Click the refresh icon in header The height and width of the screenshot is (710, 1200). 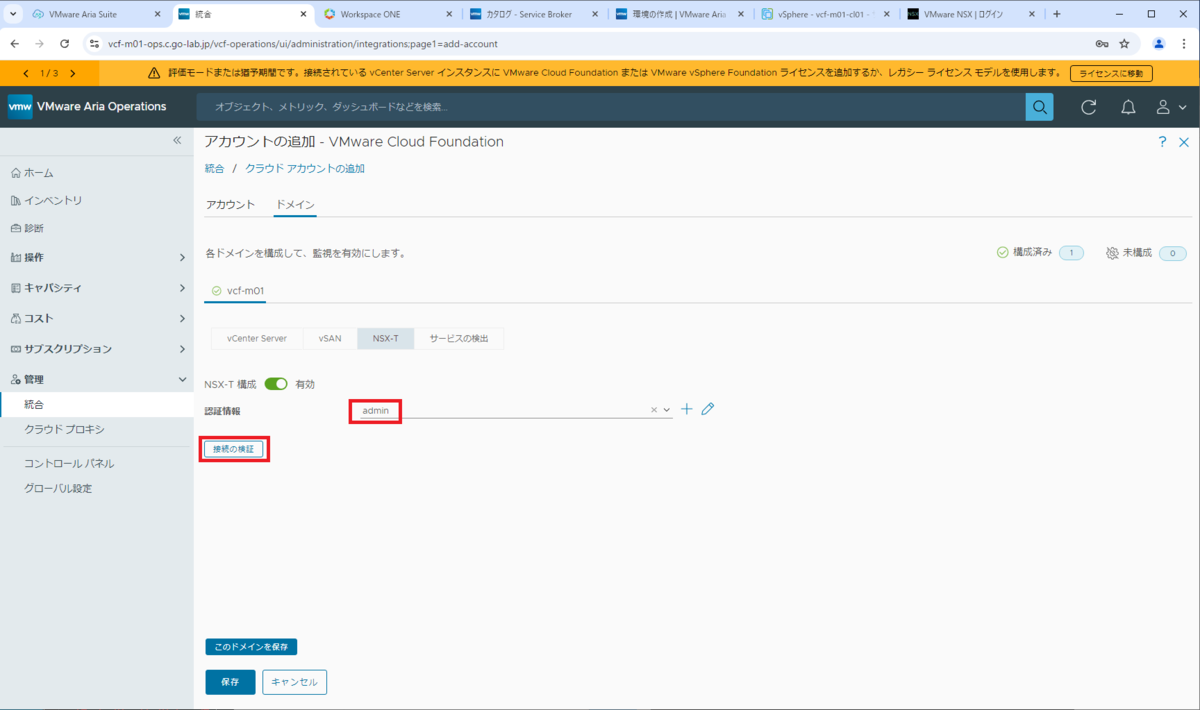(x=1089, y=107)
